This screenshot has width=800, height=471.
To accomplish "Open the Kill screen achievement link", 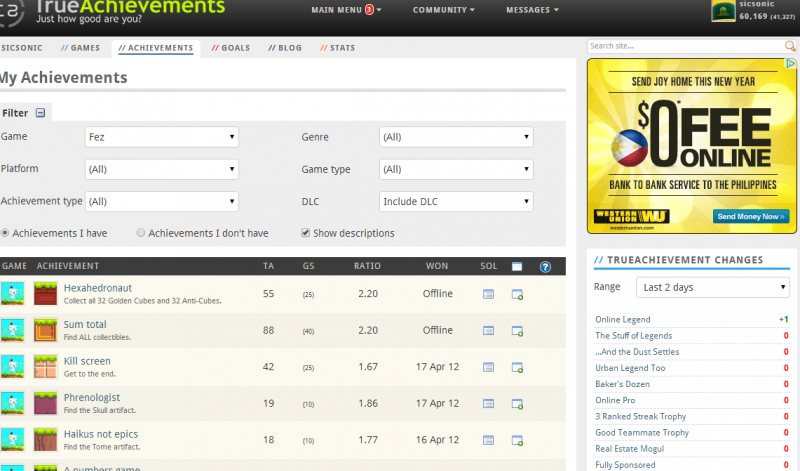I will pos(87,361).
